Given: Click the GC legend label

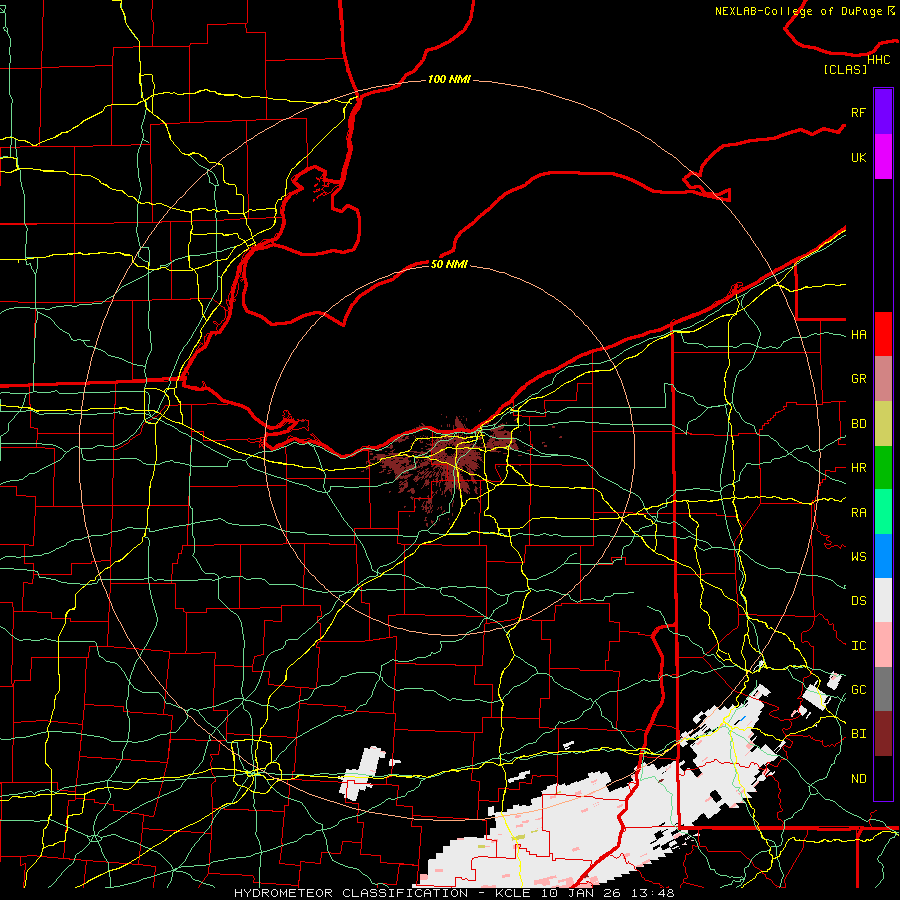Looking at the screenshot, I should pos(858,690).
